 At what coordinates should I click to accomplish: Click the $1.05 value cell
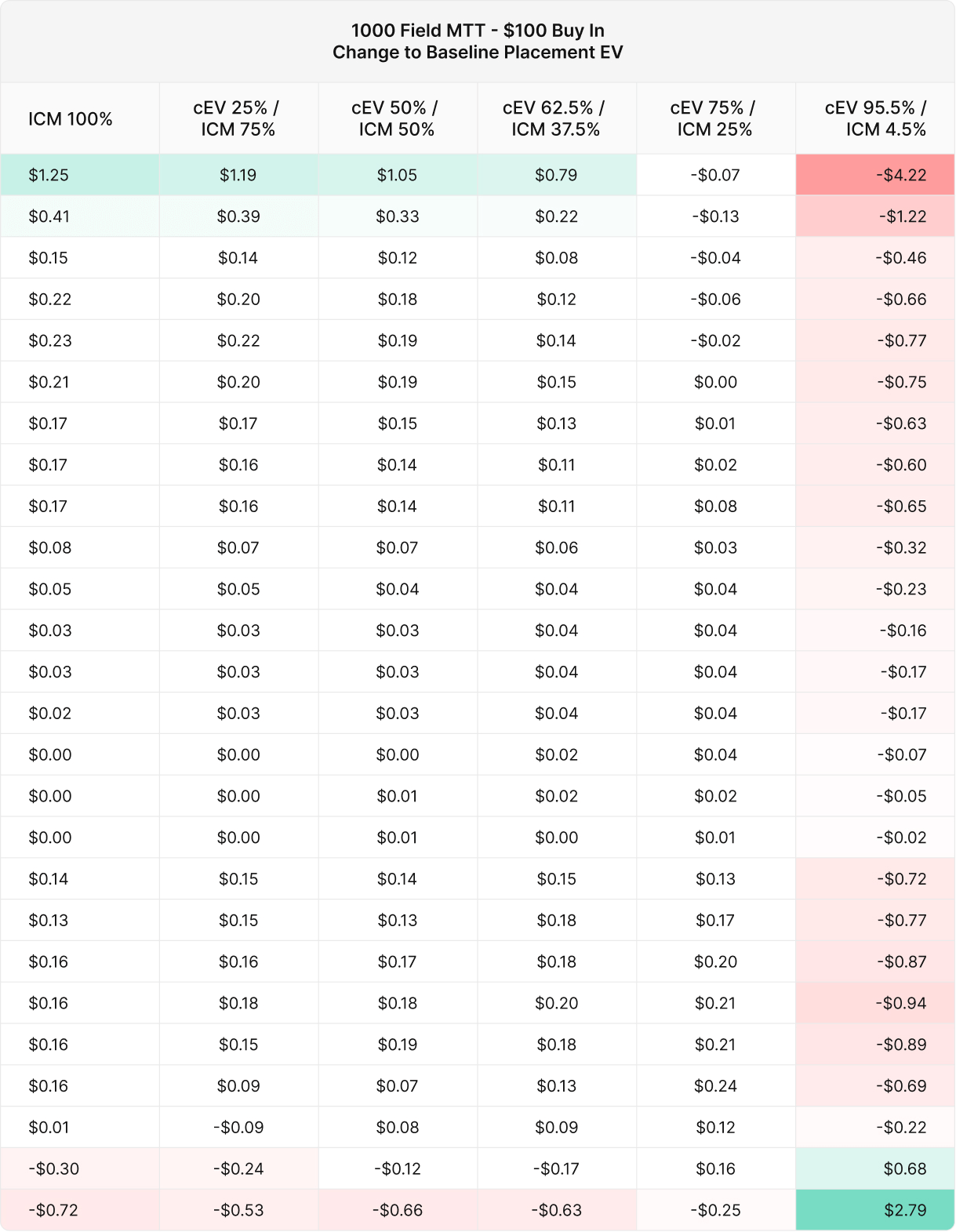click(x=397, y=175)
